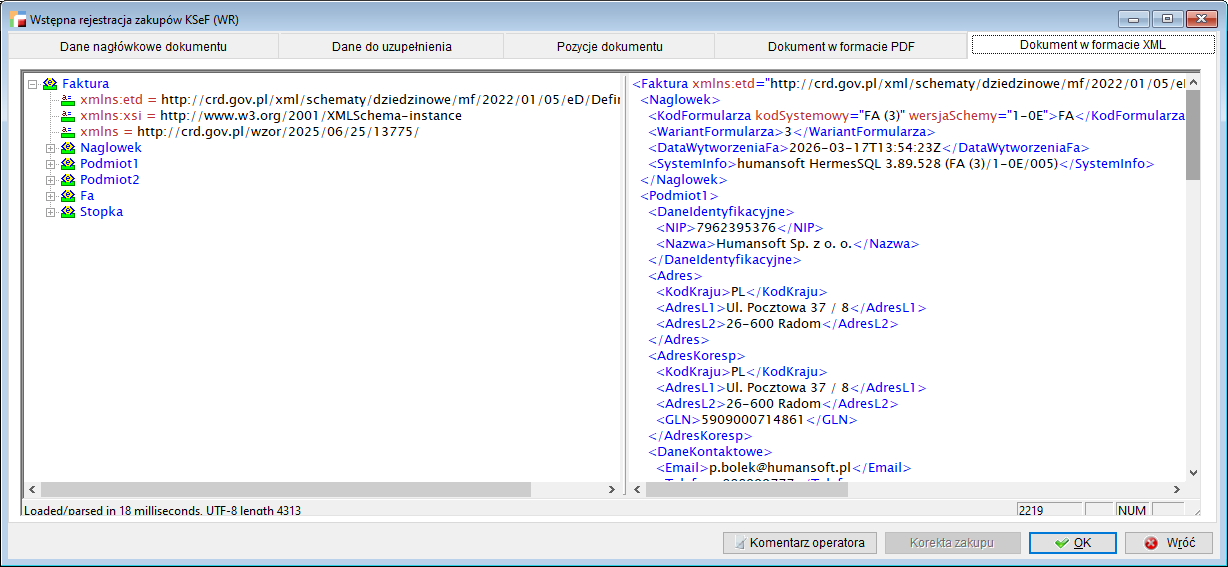Switch to Dane nagłówkowe dokumentu tab

tap(143, 47)
